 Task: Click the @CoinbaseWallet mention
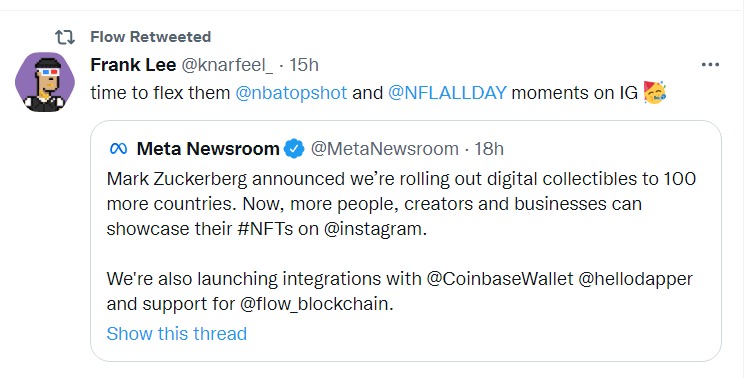coord(500,279)
